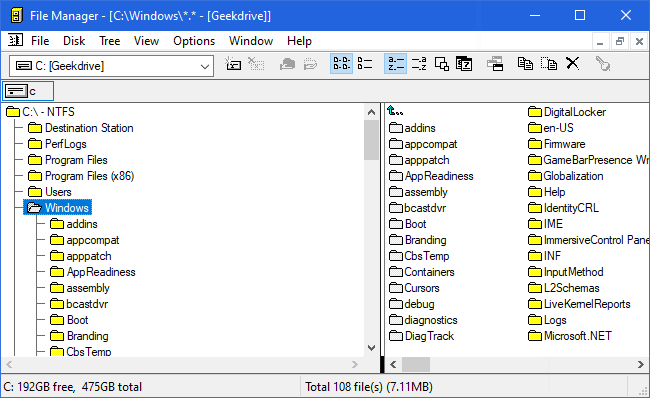Click the Move files toolbar icon
This screenshot has height=398, width=650.
point(549,64)
